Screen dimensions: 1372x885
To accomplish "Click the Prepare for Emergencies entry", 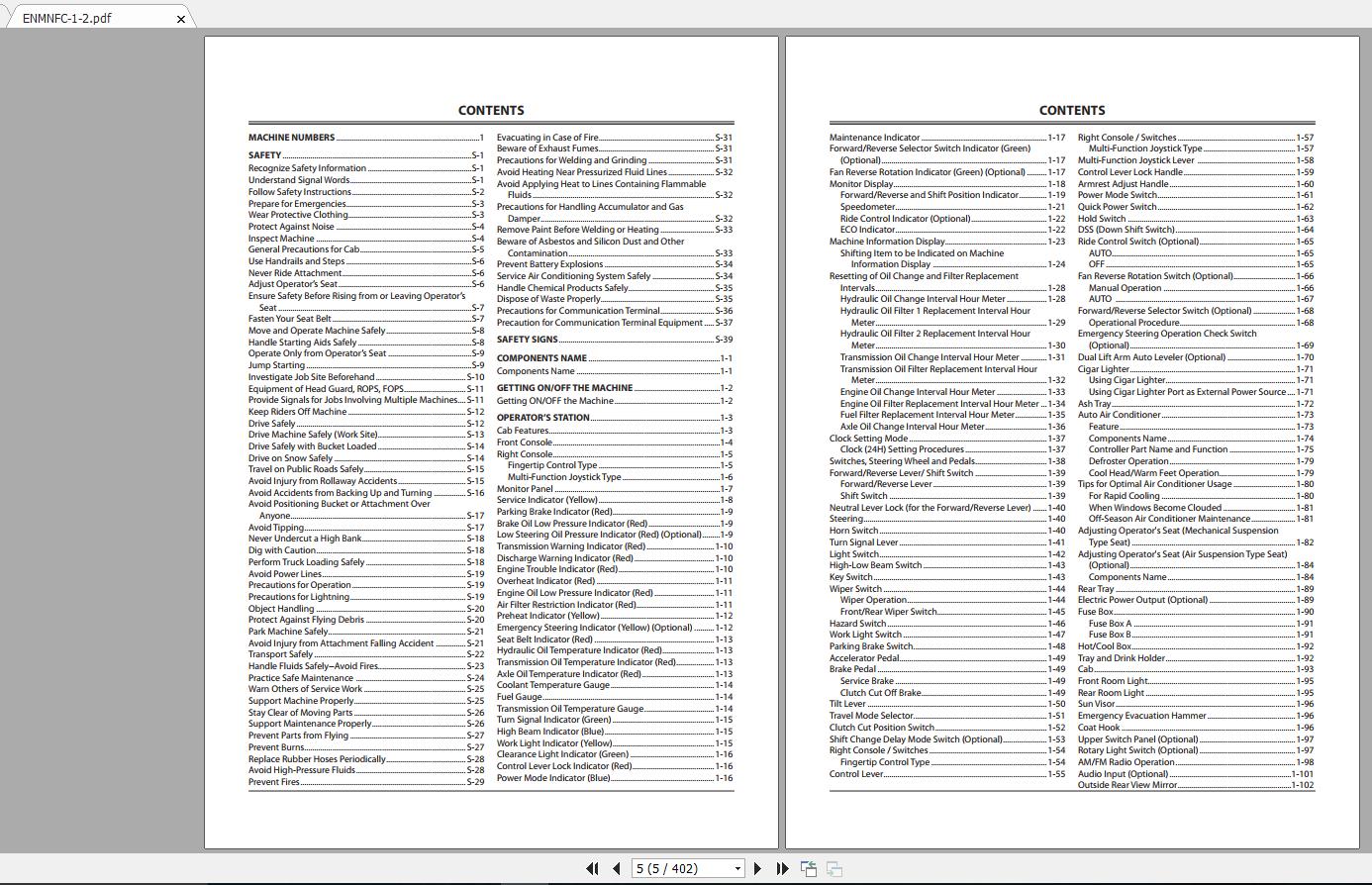I will 366,204.
